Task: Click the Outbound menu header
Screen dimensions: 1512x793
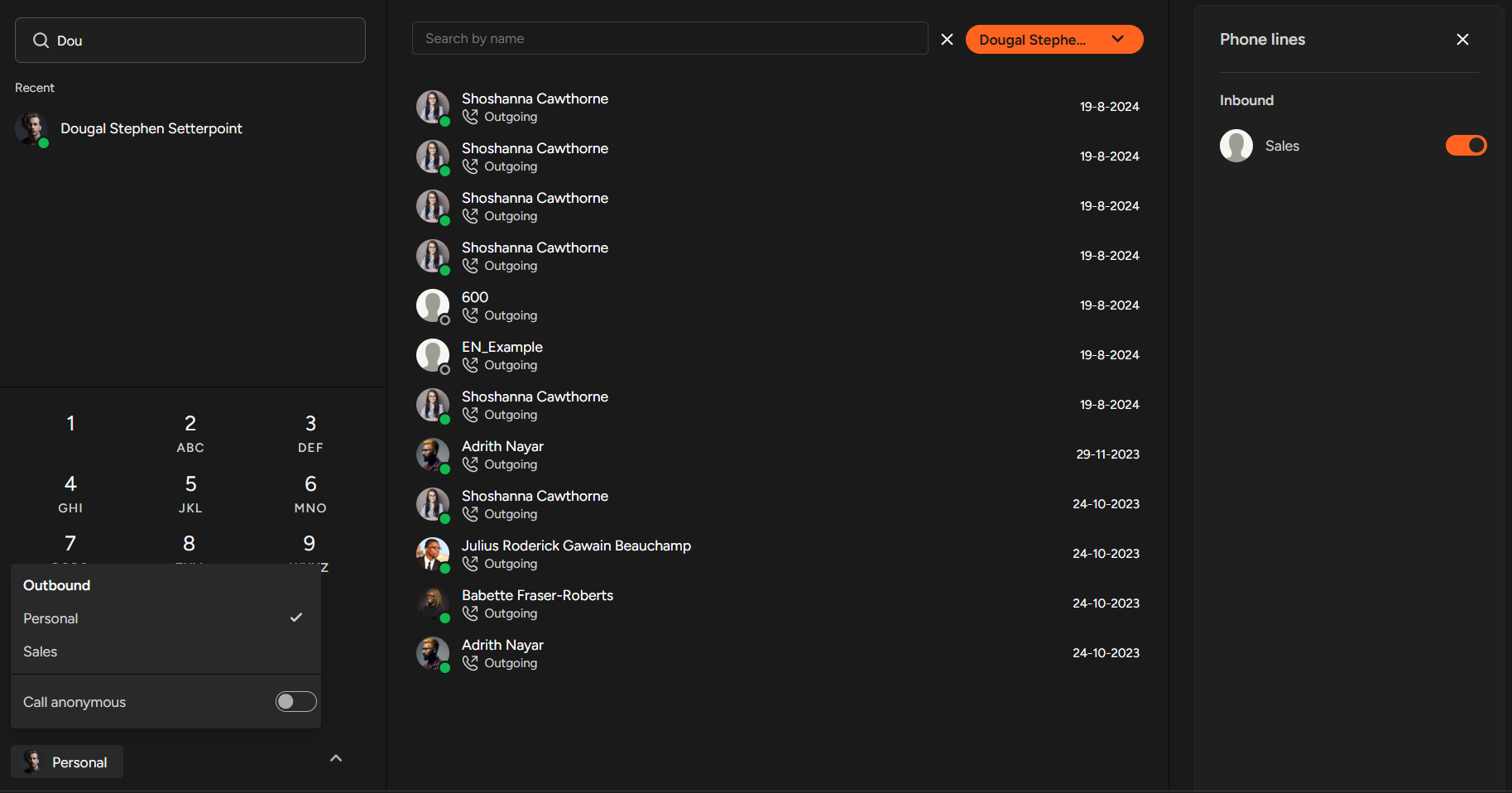Action: tap(56, 585)
